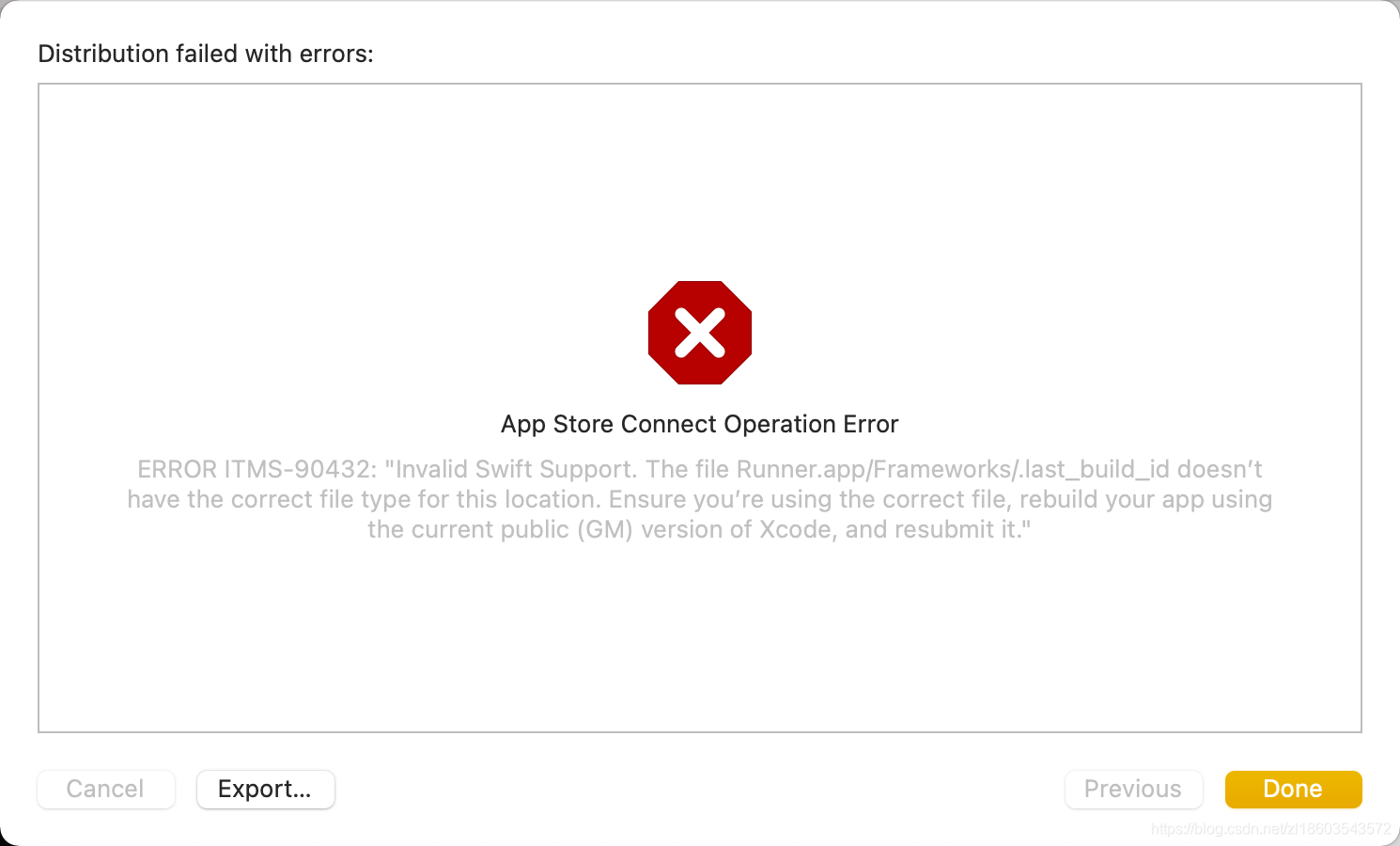This screenshot has height=846, width=1400.
Task: Click the Previous button
Action: click(x=1132, y=789)
